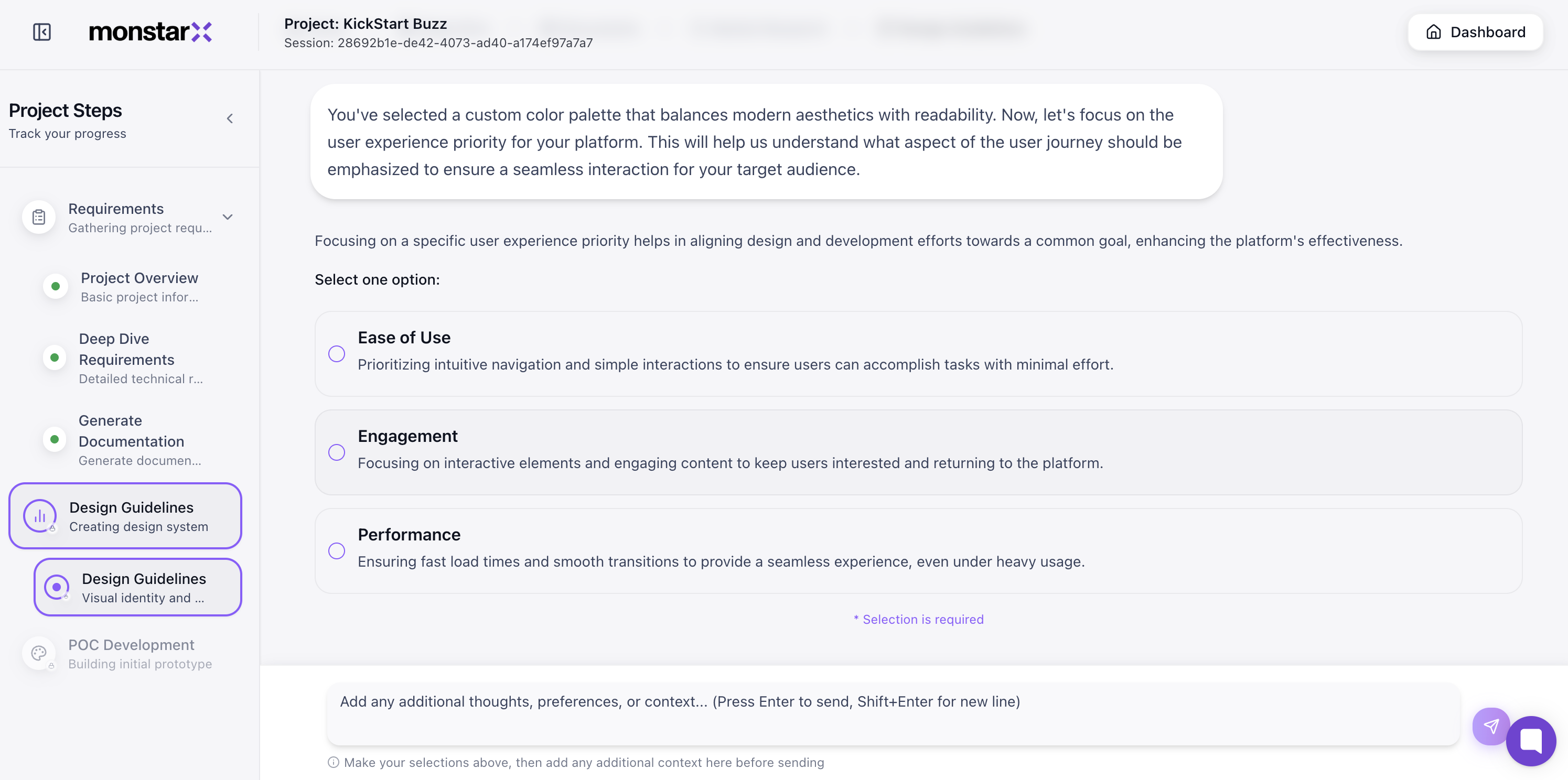Collapse the Requirements step chevron
This screenshot has height=780, width=1568.
point(228,217)
